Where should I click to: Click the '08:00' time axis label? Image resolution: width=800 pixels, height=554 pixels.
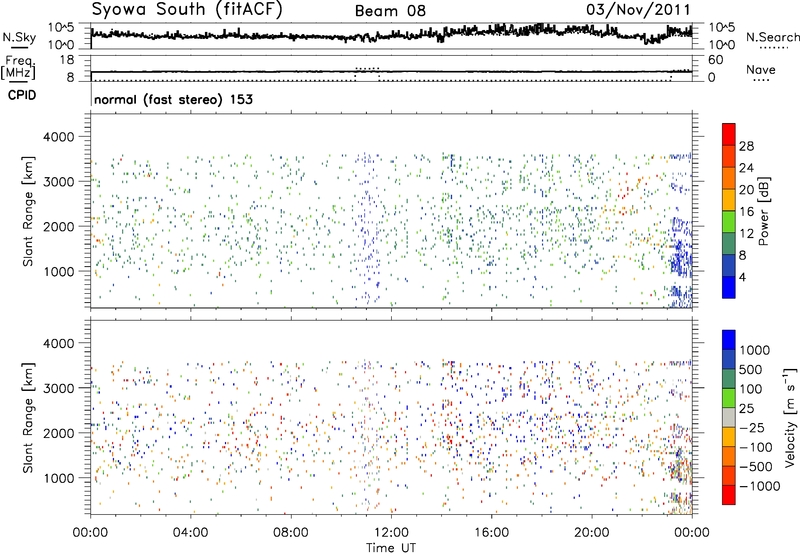(x=291, y=533)
